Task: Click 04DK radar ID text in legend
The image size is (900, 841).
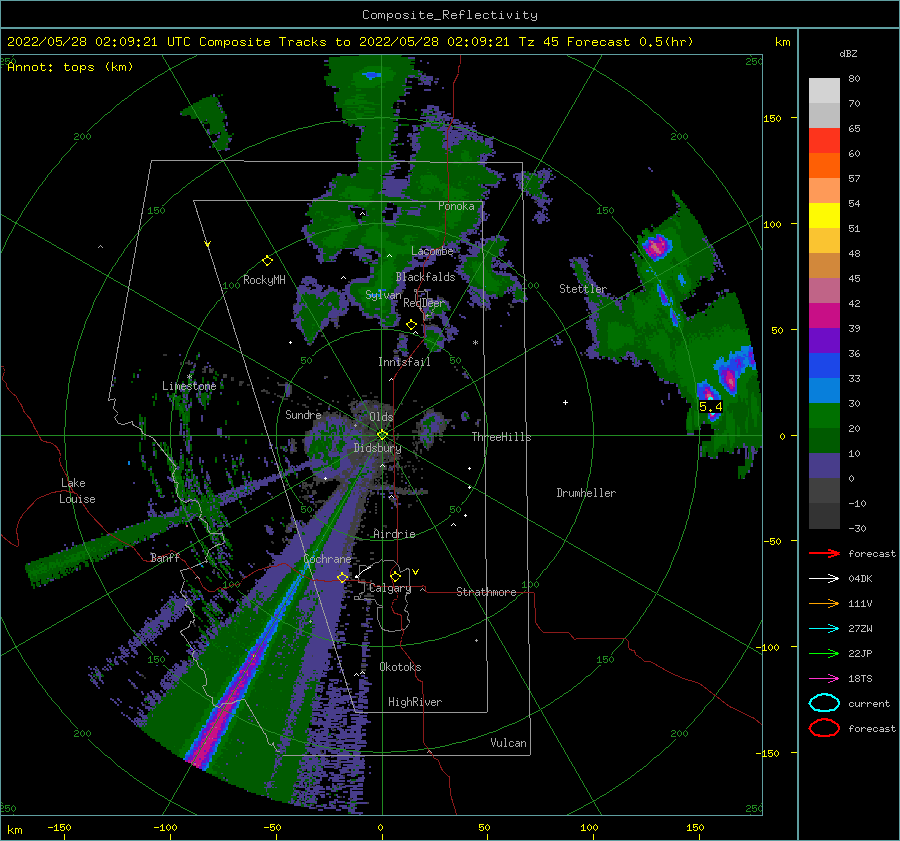Action: [860, 579]
